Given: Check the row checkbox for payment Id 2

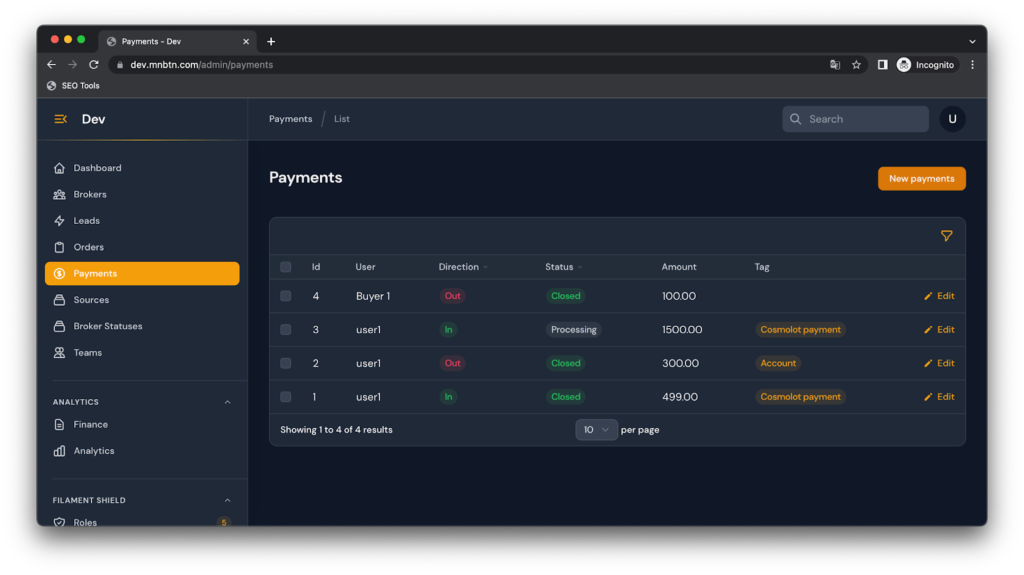Looking at the screenshot, I should point(286,363).
